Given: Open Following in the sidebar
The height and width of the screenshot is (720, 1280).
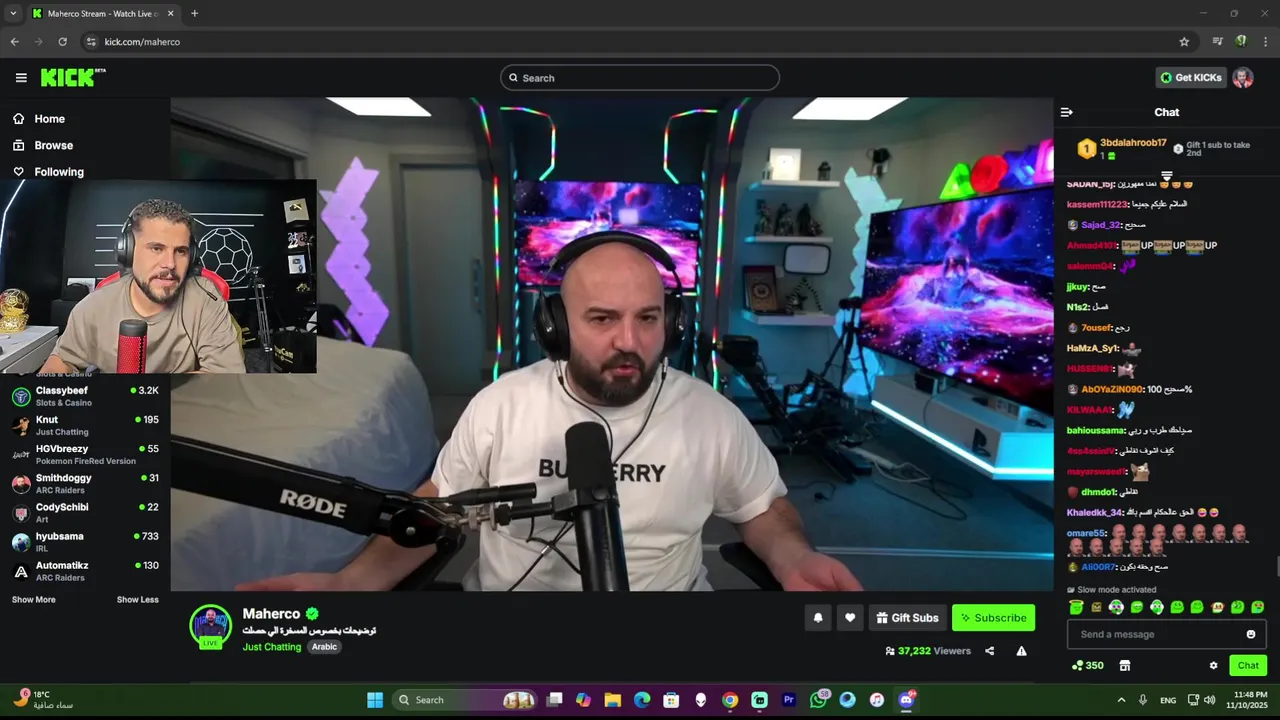Looking at the screenshot, I should 48,172.
